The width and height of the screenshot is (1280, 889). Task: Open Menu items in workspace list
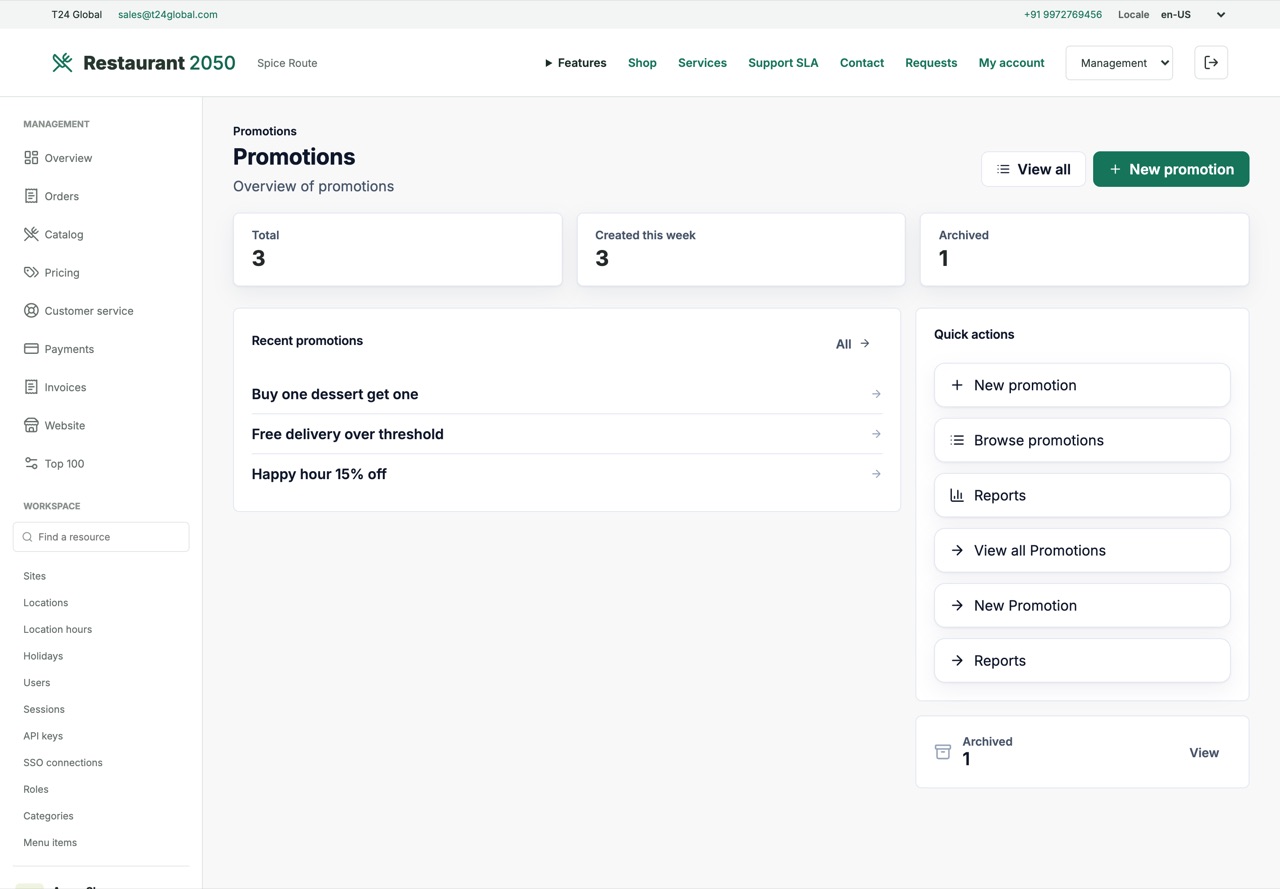pos(50,842)
